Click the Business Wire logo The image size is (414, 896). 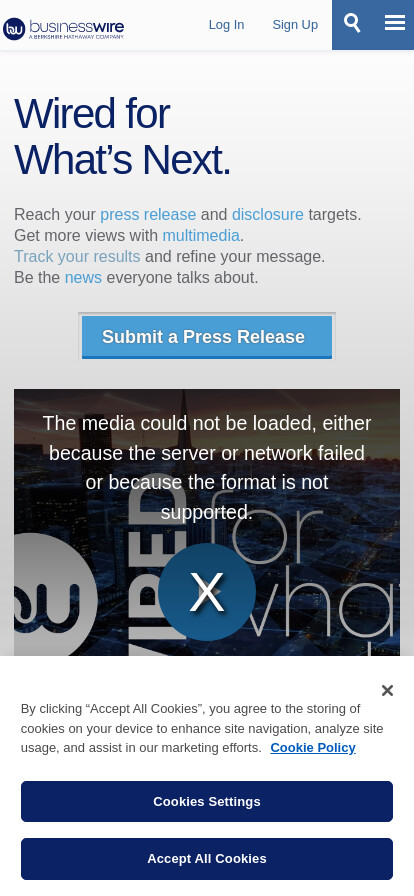[x=63, y=28]
